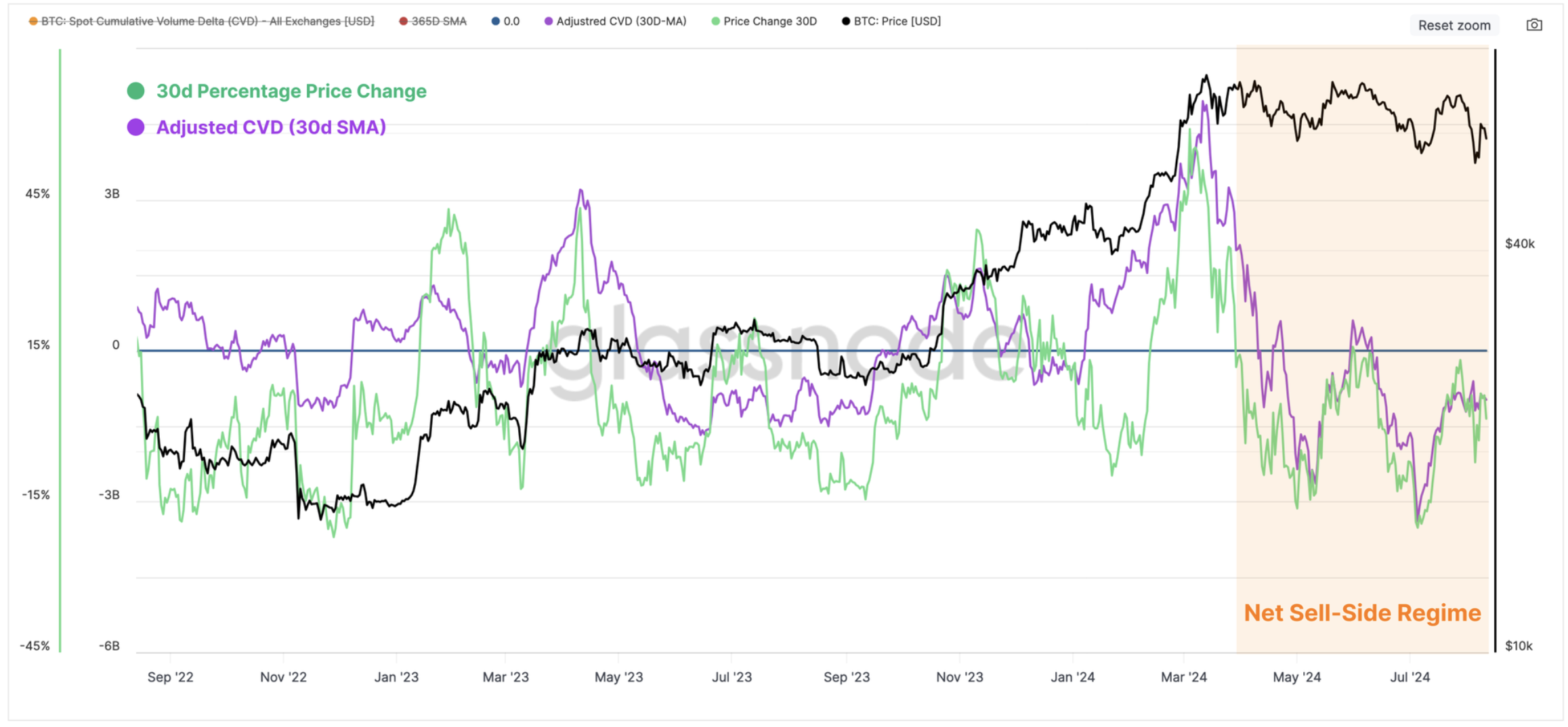Click the May '23 x-axis label
The width and height of the screenshot is (1568, 727).
click(x=618, y=677)
